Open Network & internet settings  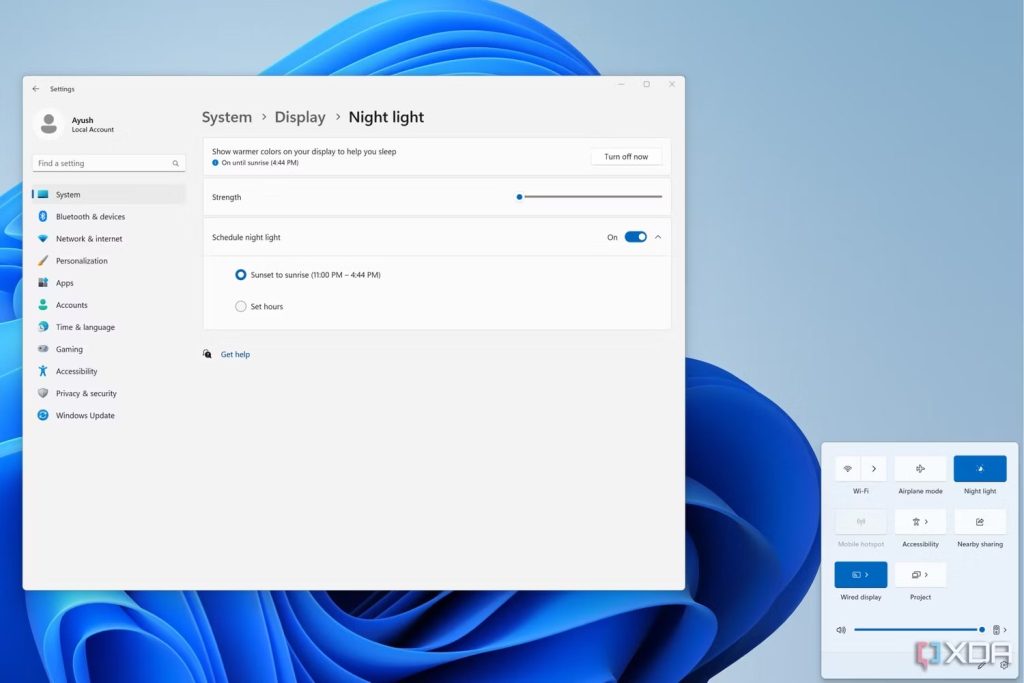click(89, 239)
